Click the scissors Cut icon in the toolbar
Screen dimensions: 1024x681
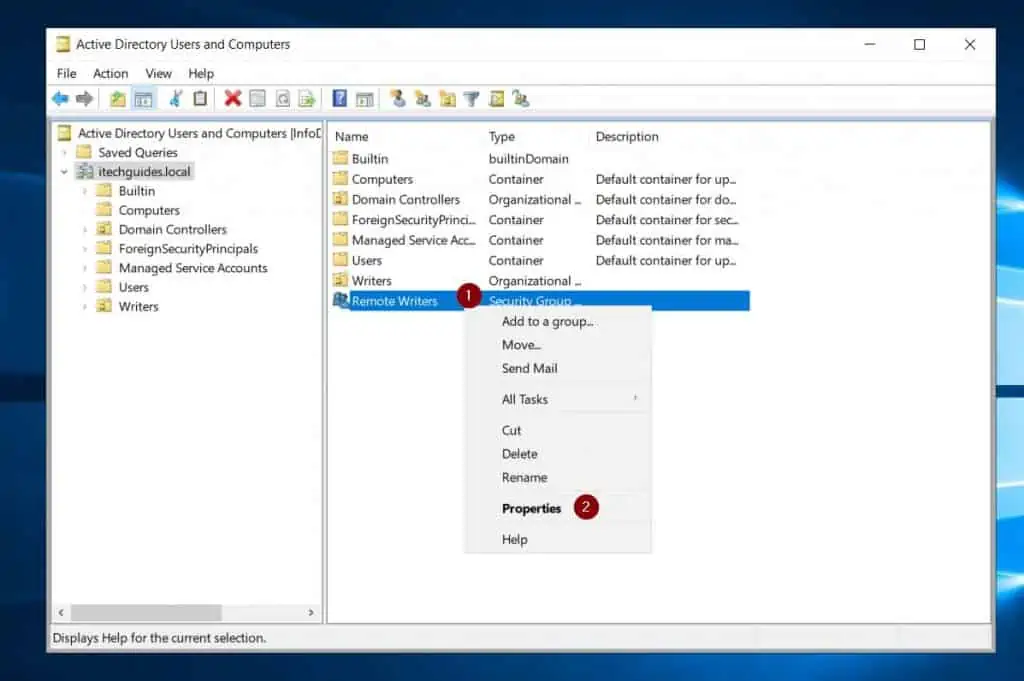176,99
